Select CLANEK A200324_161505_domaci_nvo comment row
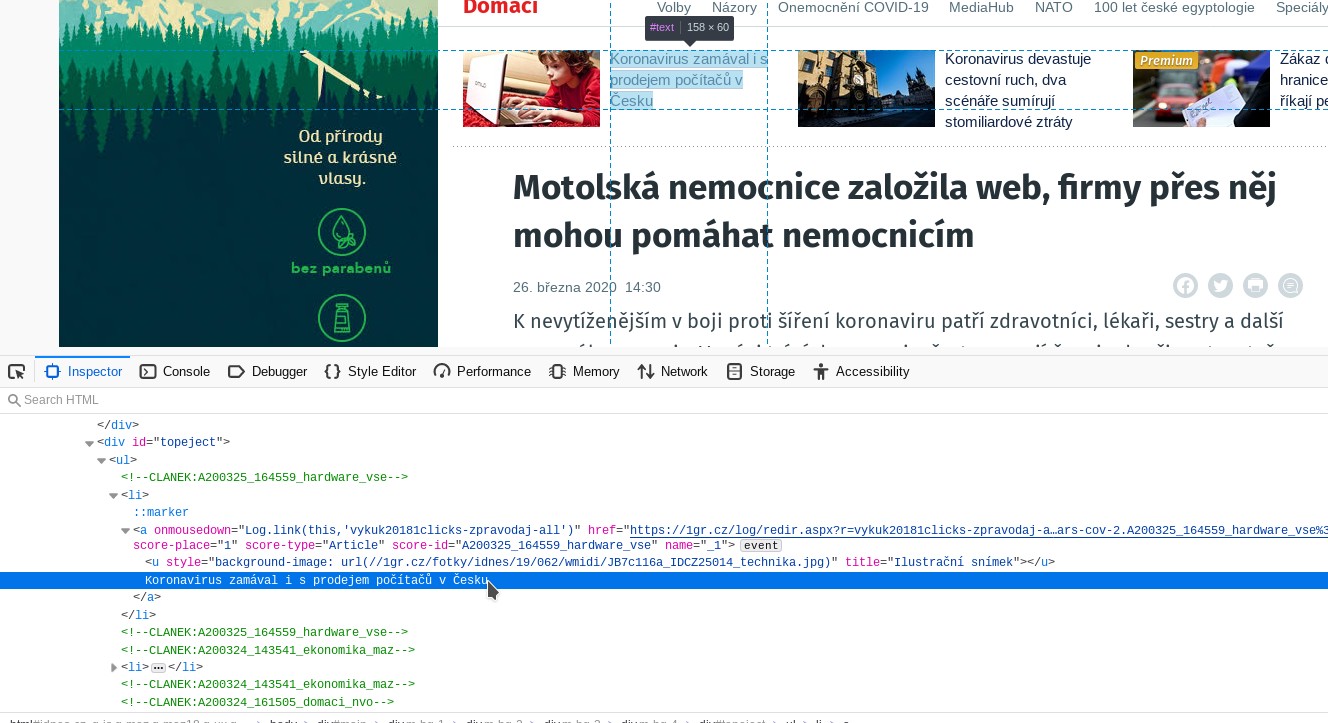This screenshot has width=1328, height=723. (x=664, y=702)
